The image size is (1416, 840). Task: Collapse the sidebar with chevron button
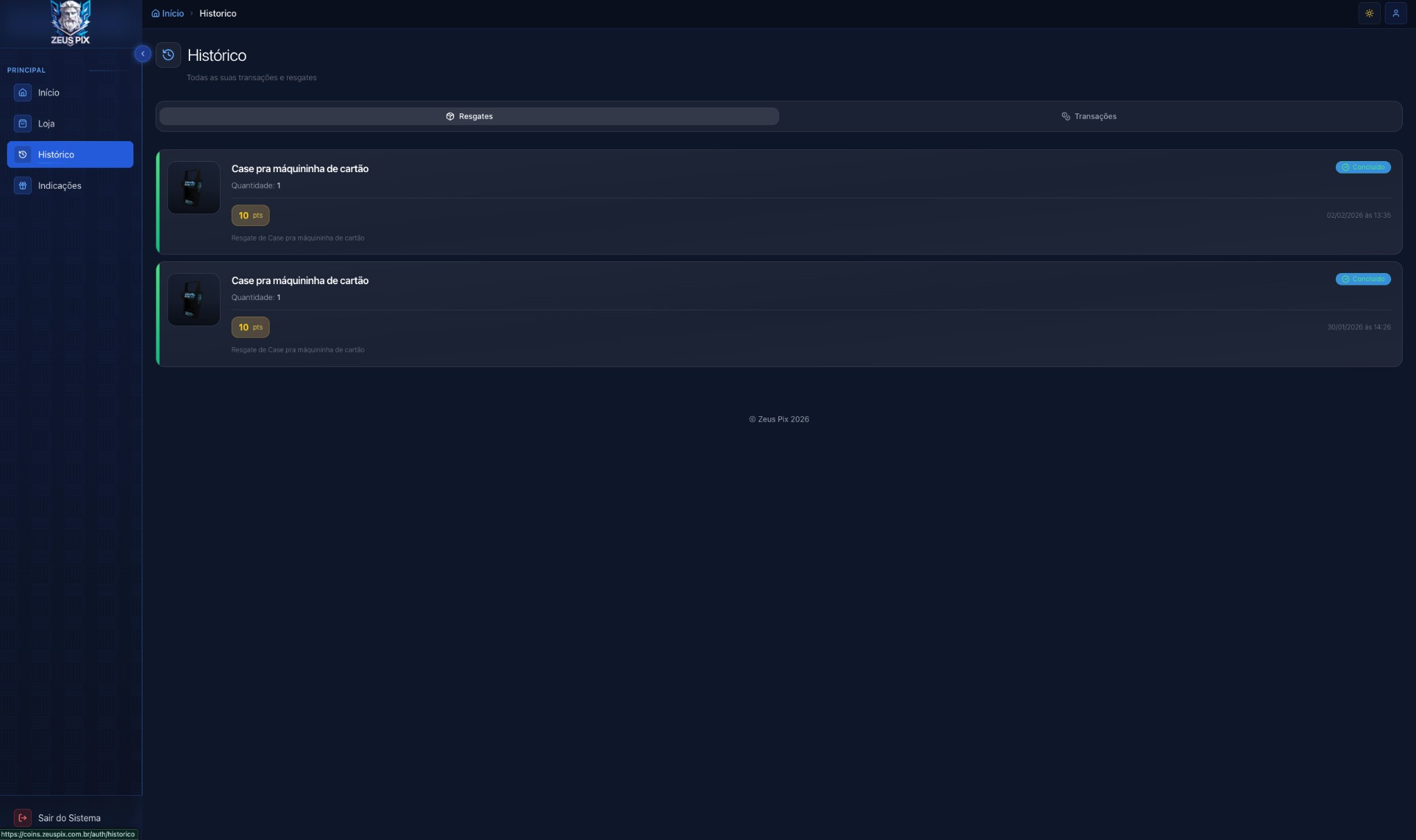[142, 54]
